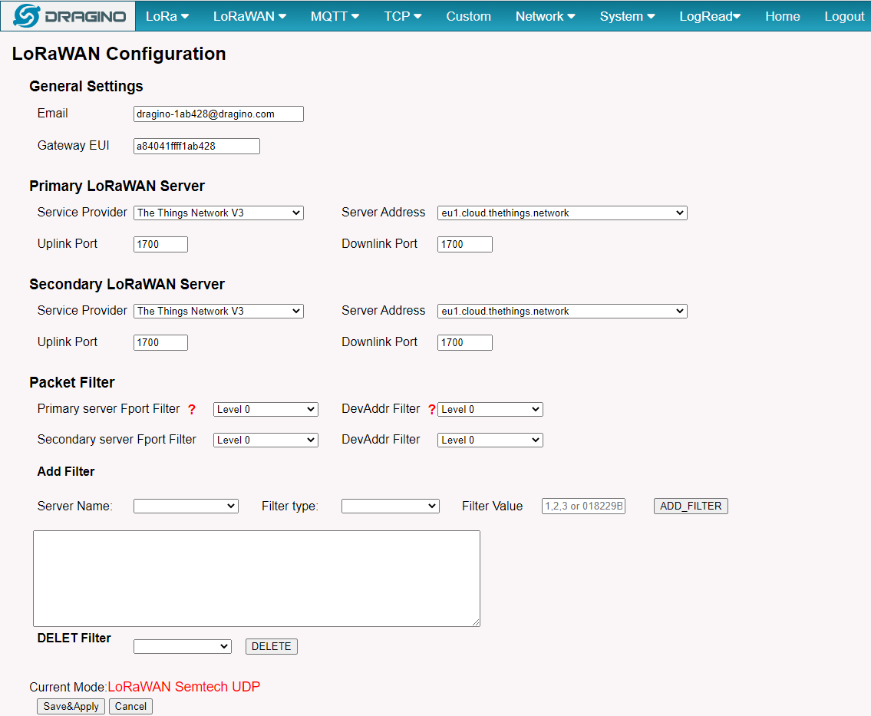The image size is (871, 716).
Task: Click the Dragino logo
Action: (69, 16)
